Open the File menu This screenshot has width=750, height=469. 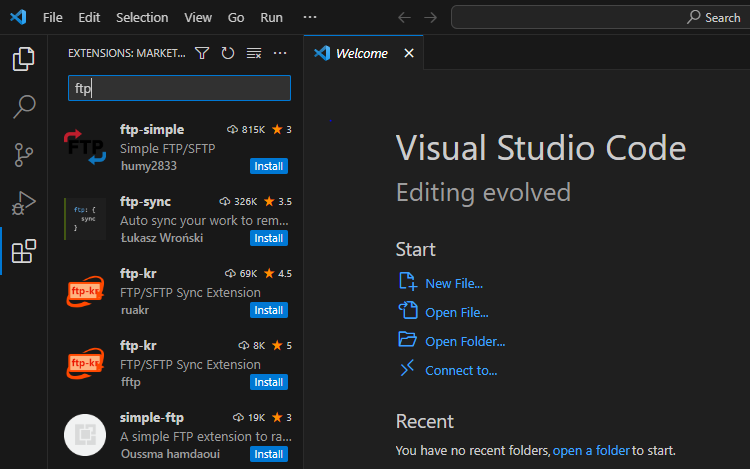tap(53, 18)
